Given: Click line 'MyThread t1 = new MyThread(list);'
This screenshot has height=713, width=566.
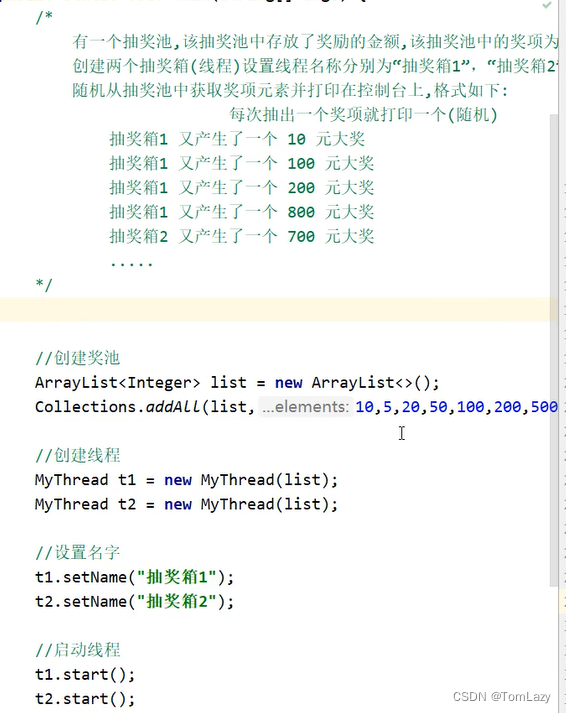Looking at the screenshot, I should (x=186, y=480).
